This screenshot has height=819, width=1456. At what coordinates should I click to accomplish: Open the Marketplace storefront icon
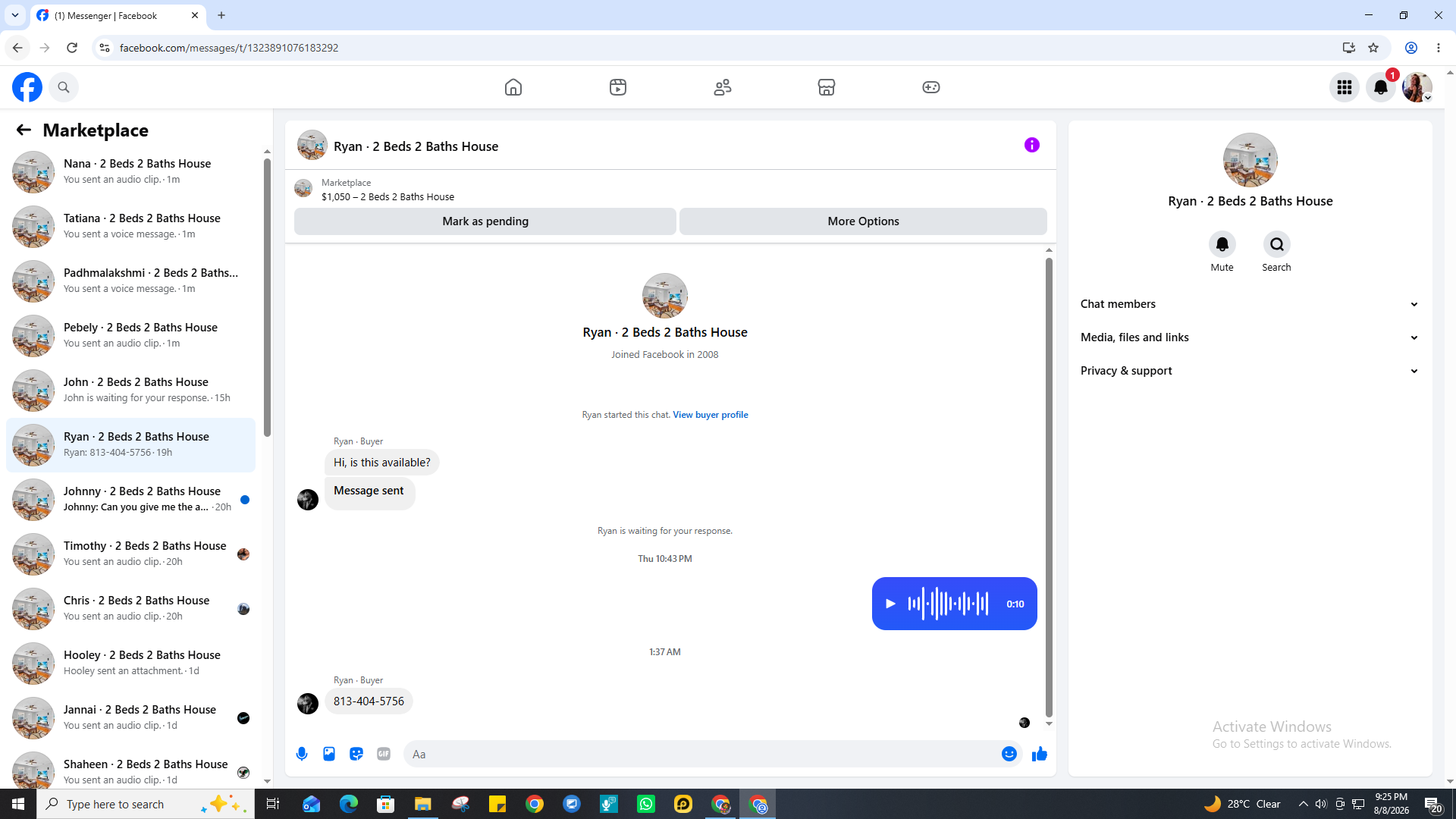pos(827,87)
